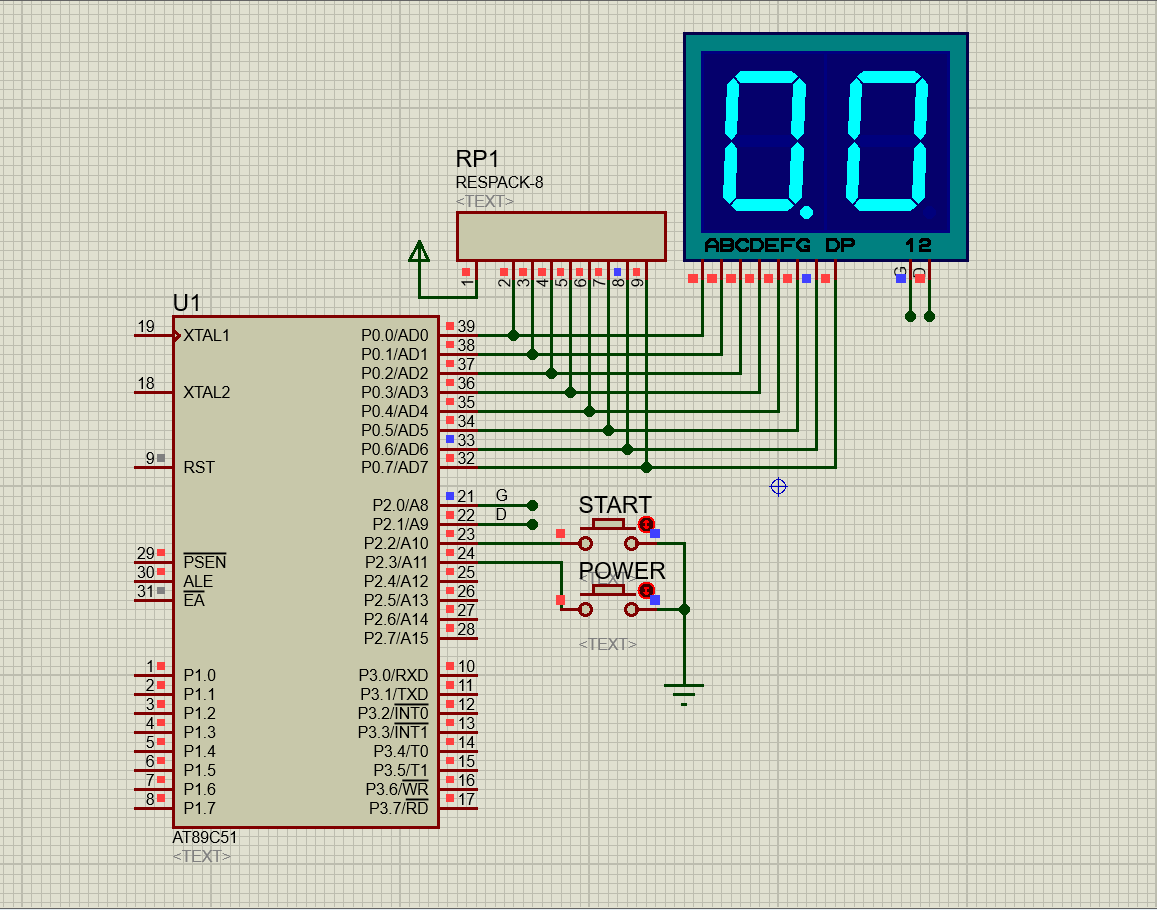Select the ground terminal symbol
The width and height of the screenshot is (1157, 910).
click(684, 689)
